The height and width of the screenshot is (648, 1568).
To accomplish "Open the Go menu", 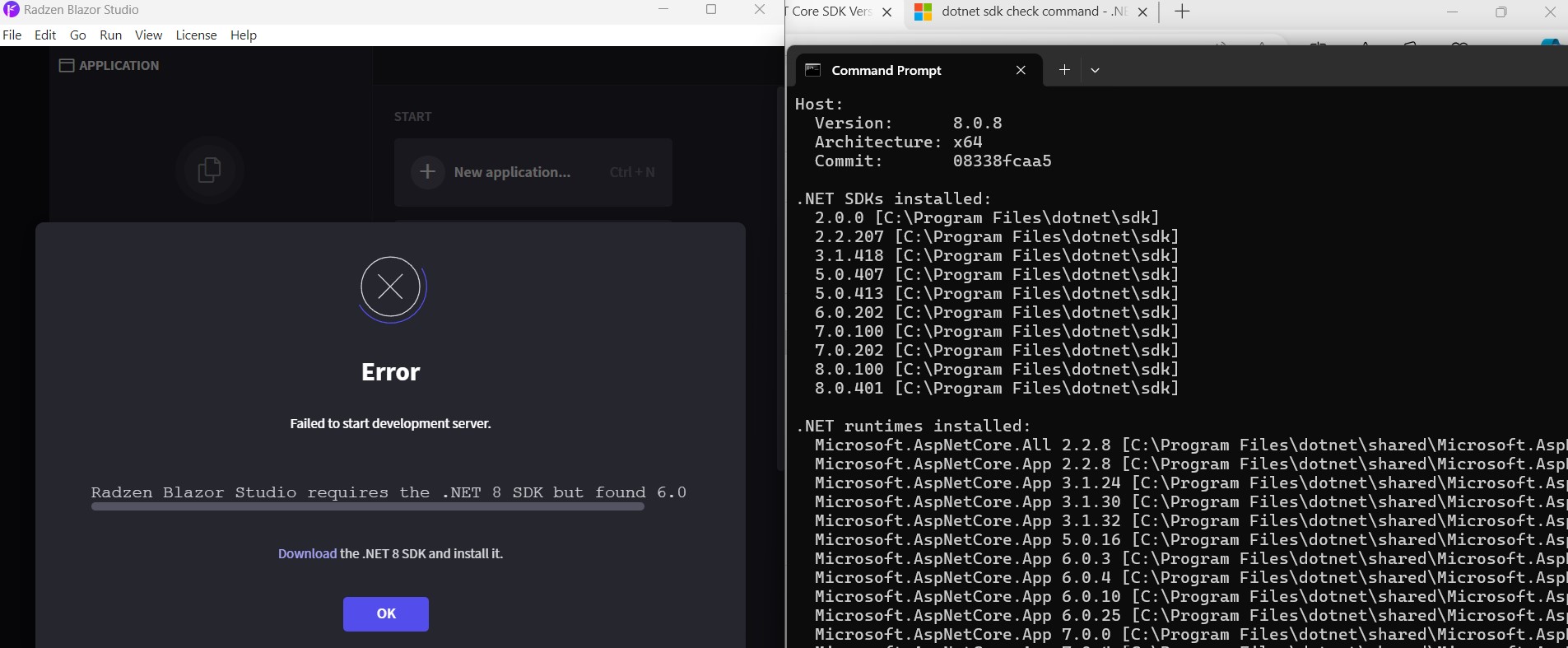I will 78,35.
